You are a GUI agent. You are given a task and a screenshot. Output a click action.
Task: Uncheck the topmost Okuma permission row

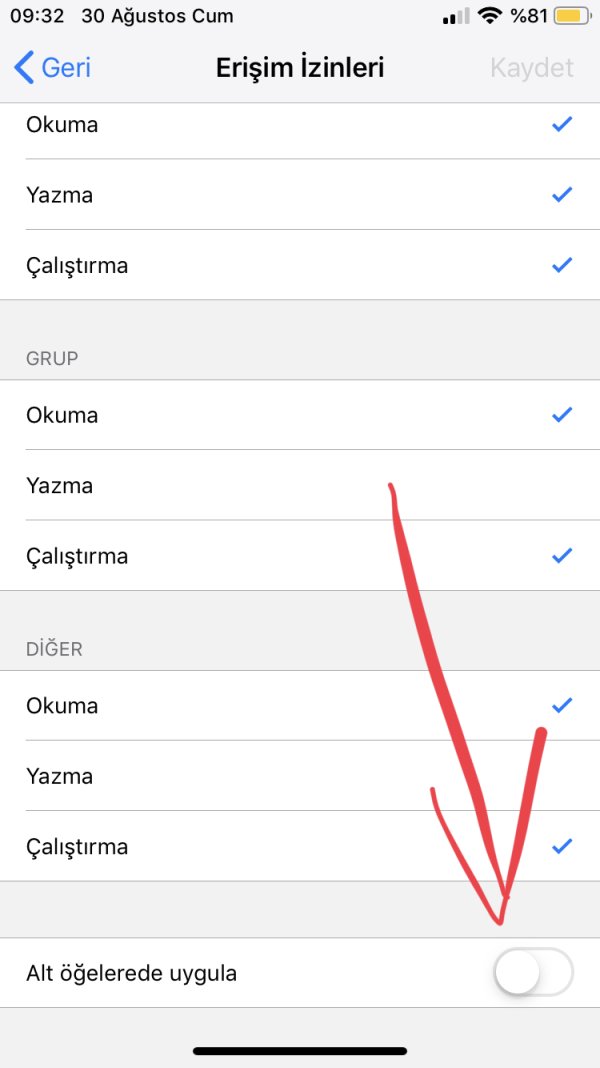(300, 125)
